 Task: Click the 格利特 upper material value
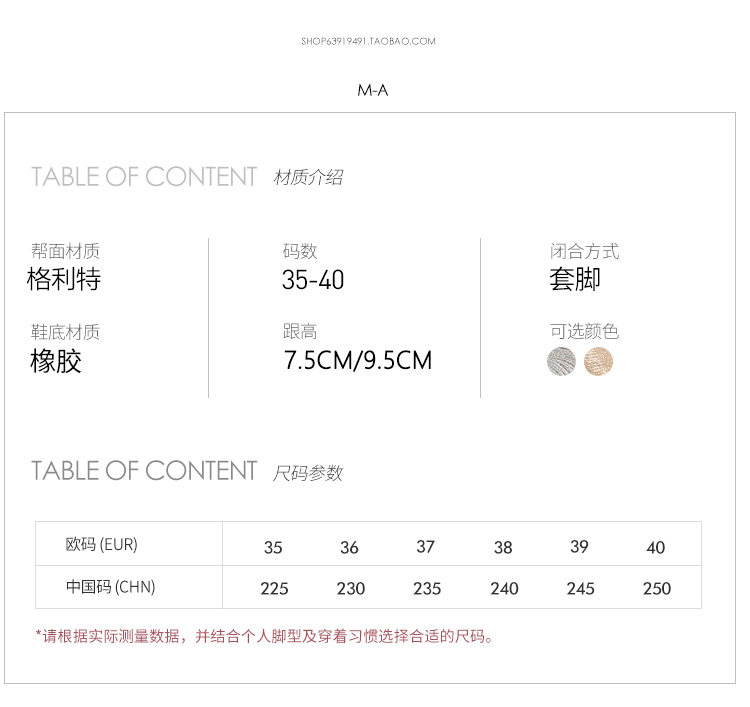pos(64,279)
